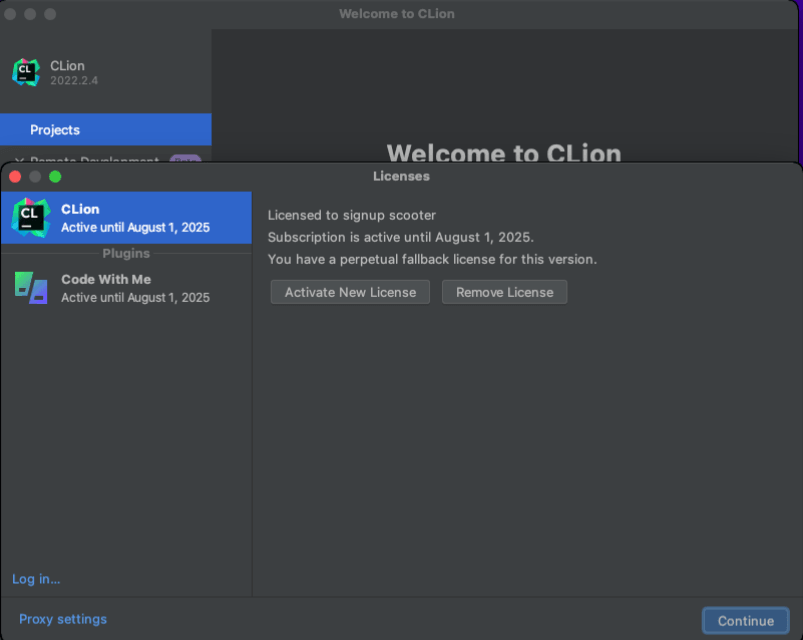Open the Log in… link
Screen dimensions: 803x640
[36, 579]
